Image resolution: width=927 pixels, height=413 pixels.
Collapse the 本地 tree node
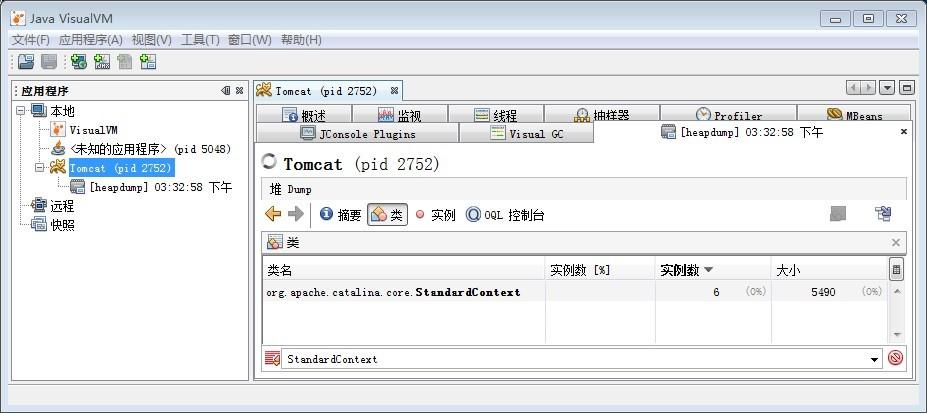(x=21, y=110)
